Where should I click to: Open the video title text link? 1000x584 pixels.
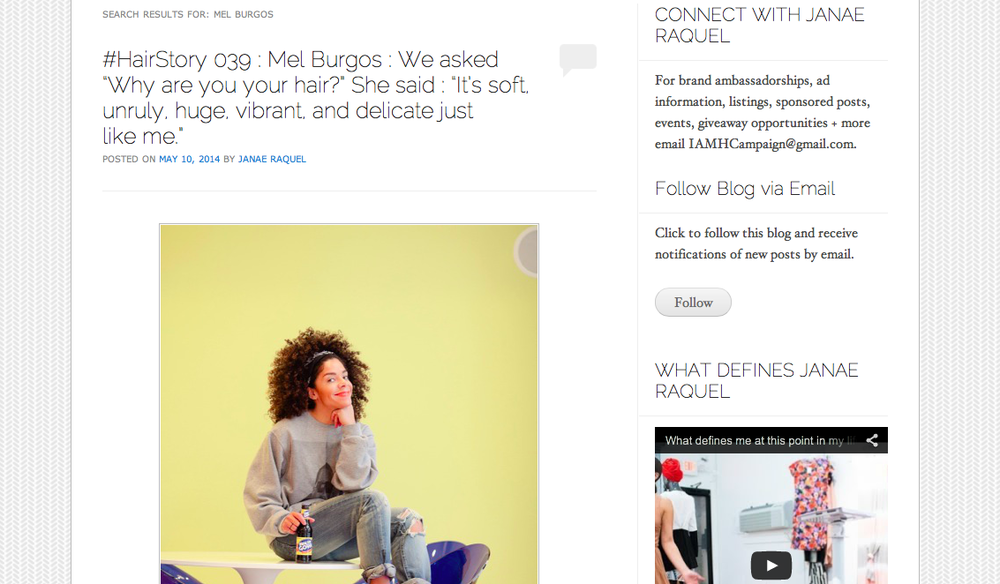click(760, 441)
